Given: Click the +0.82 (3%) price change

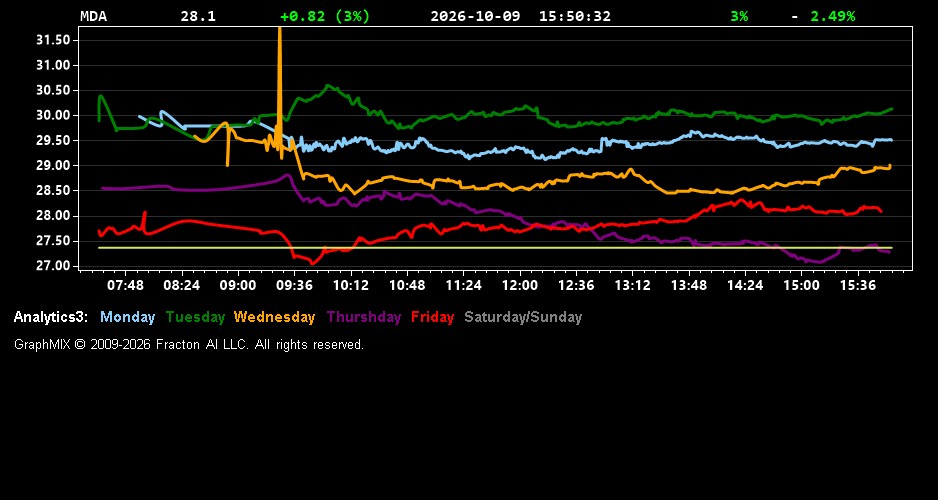Looking at the screenshot, I should pos(325,16).
